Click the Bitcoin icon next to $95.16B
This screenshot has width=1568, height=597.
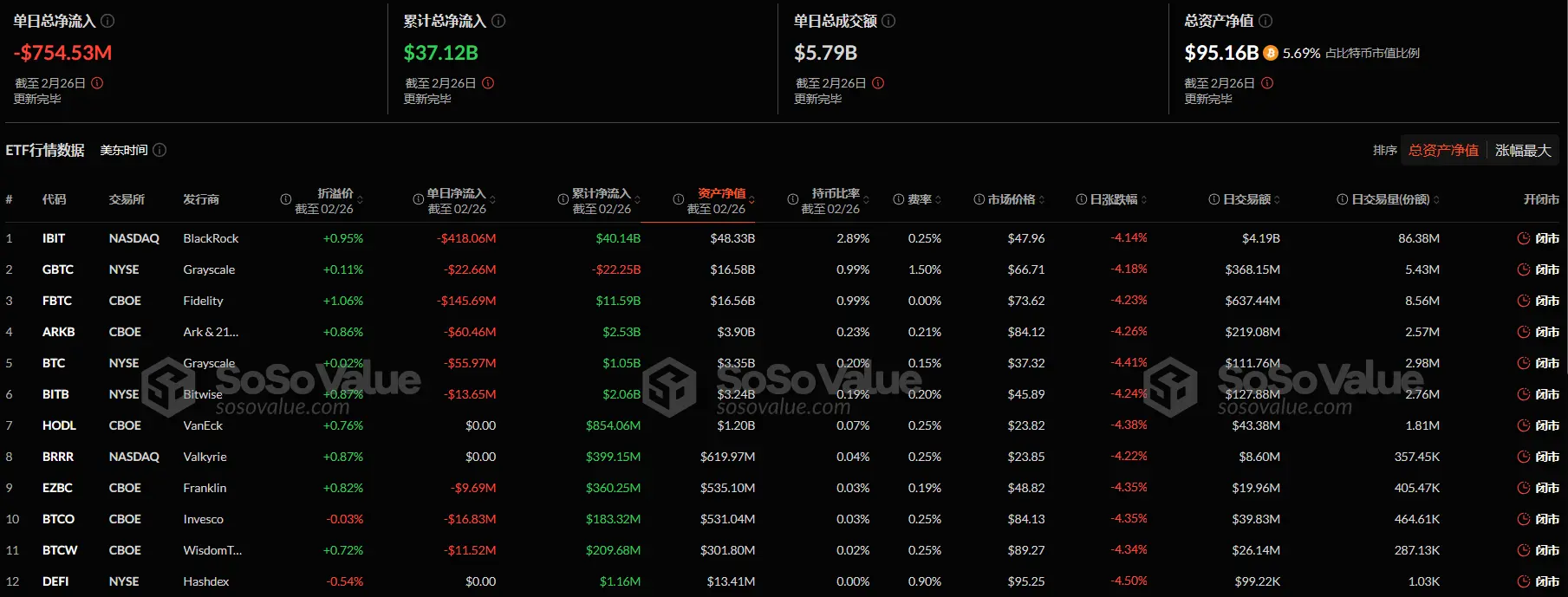[x=1271, y=53]
